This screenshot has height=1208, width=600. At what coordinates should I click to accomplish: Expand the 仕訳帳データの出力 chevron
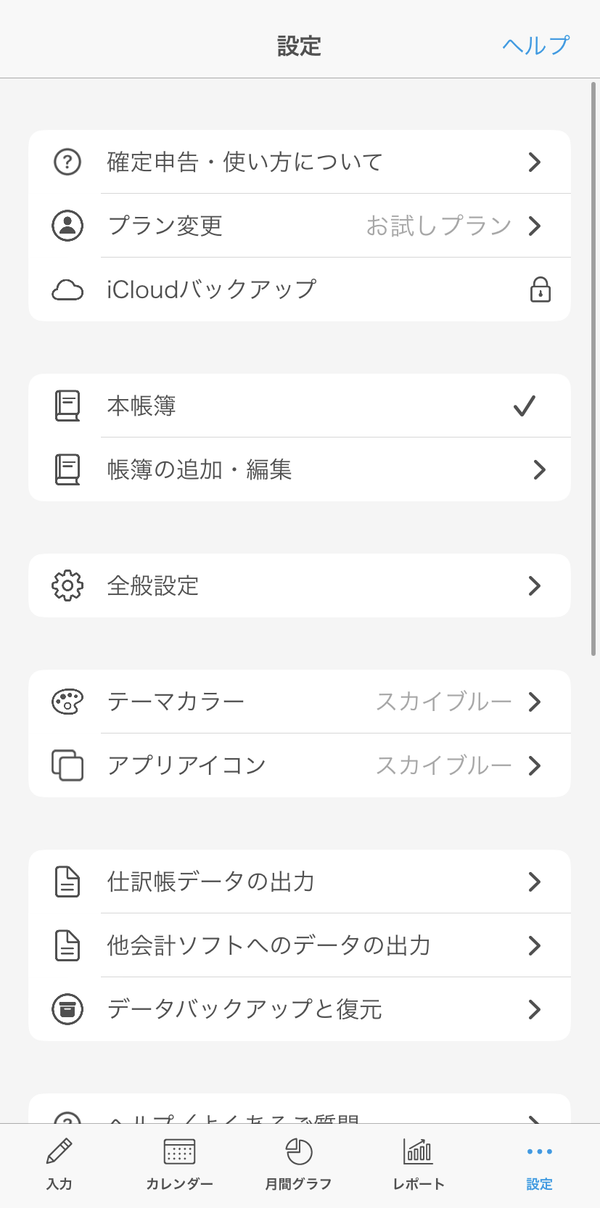click(535, 882)
